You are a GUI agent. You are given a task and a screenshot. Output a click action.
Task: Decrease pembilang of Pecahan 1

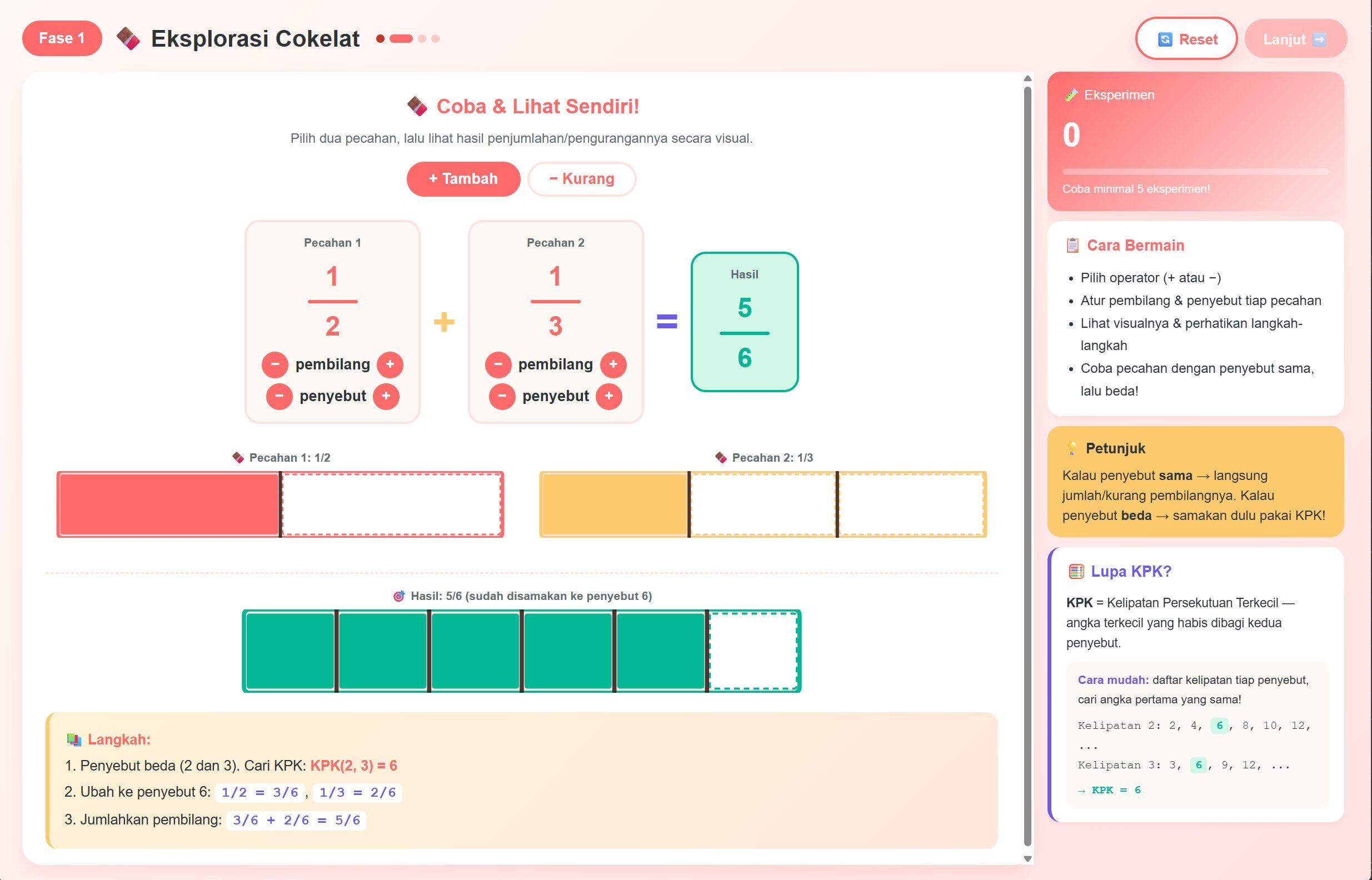275,364
